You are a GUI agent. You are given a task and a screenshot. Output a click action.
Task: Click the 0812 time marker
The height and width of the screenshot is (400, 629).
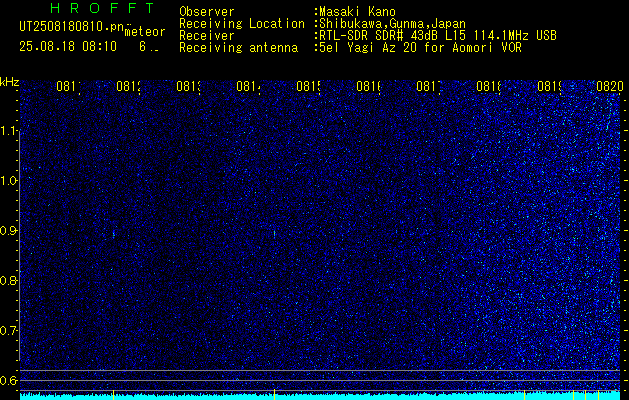tap(128, 86)
